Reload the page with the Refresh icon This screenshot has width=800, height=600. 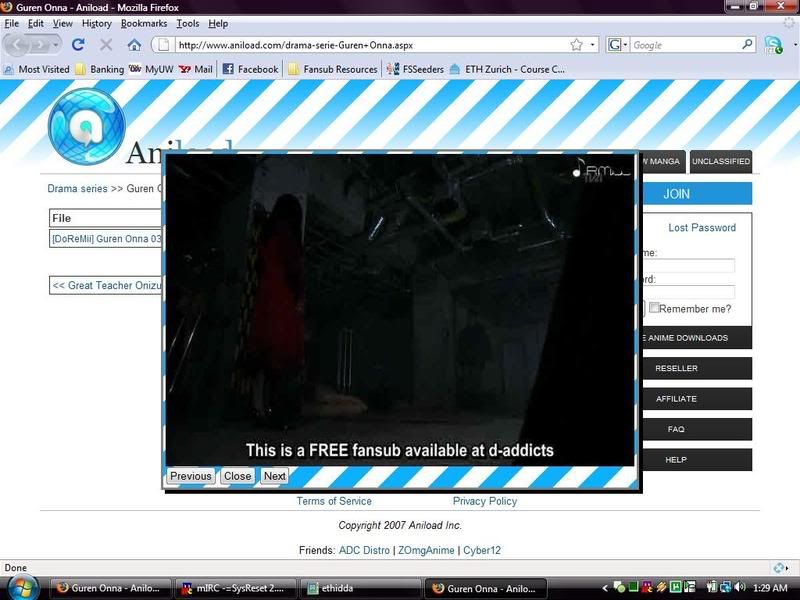point(78,45)
